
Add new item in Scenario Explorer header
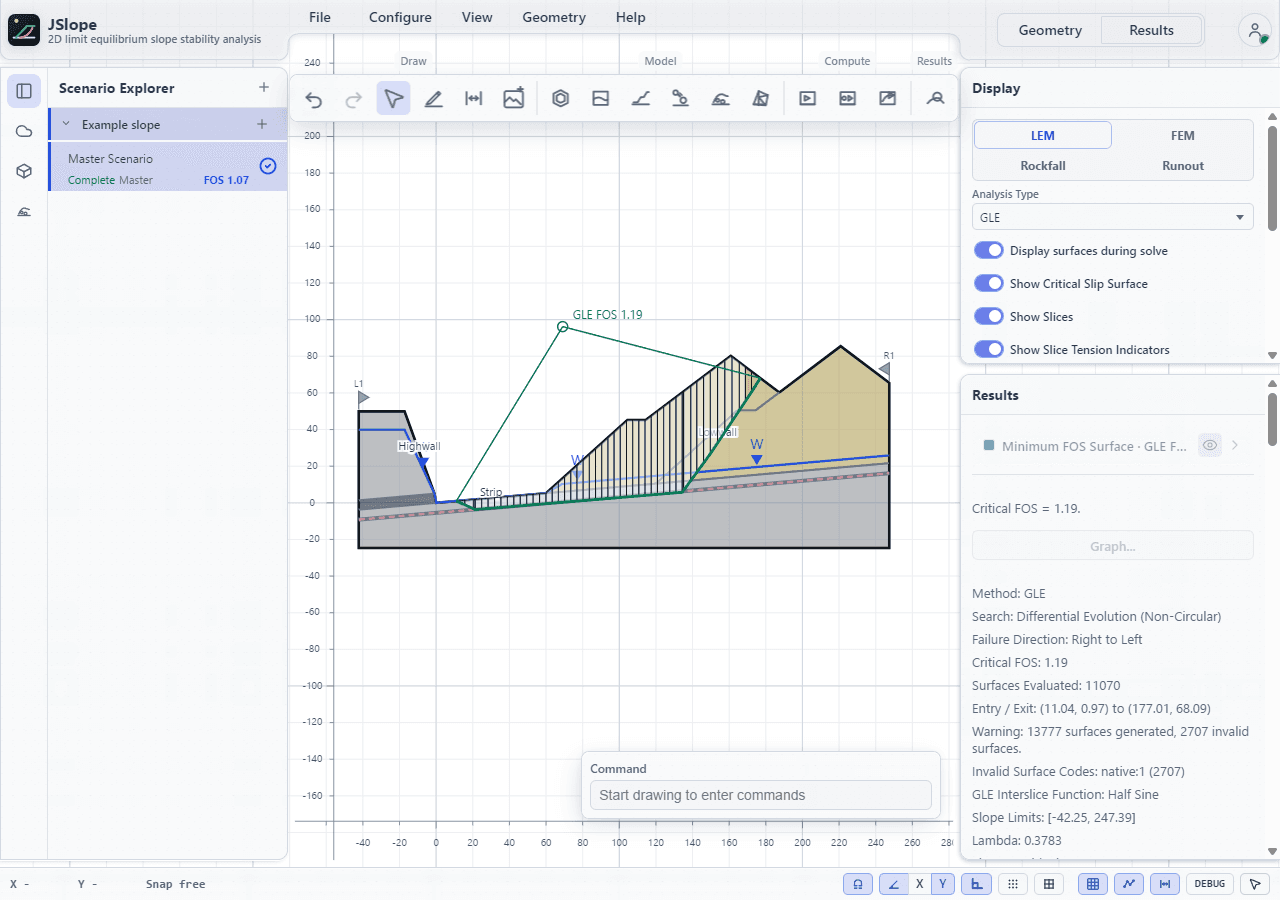coord(264,88)
